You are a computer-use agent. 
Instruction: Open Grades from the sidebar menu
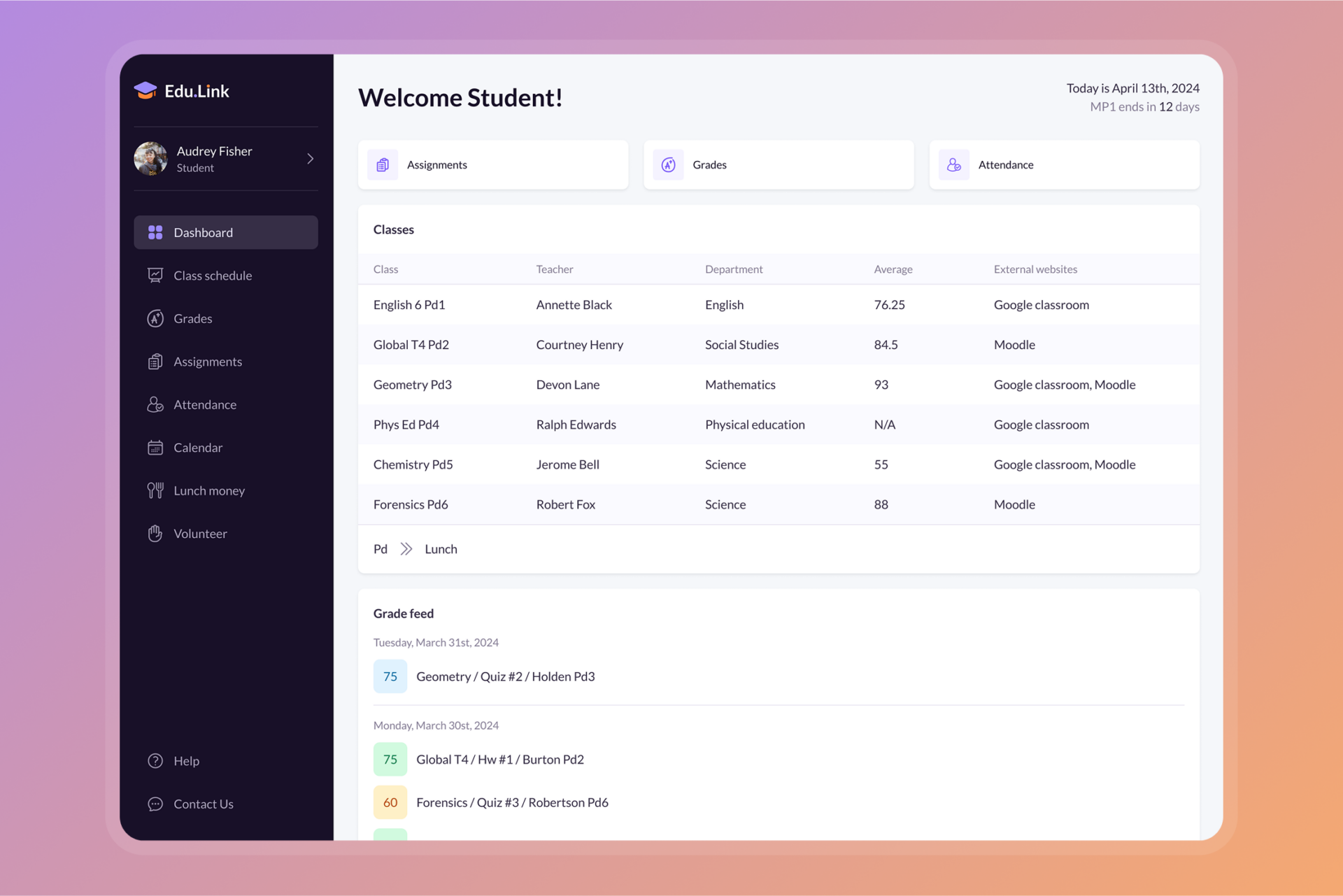[x=193, y=319]
